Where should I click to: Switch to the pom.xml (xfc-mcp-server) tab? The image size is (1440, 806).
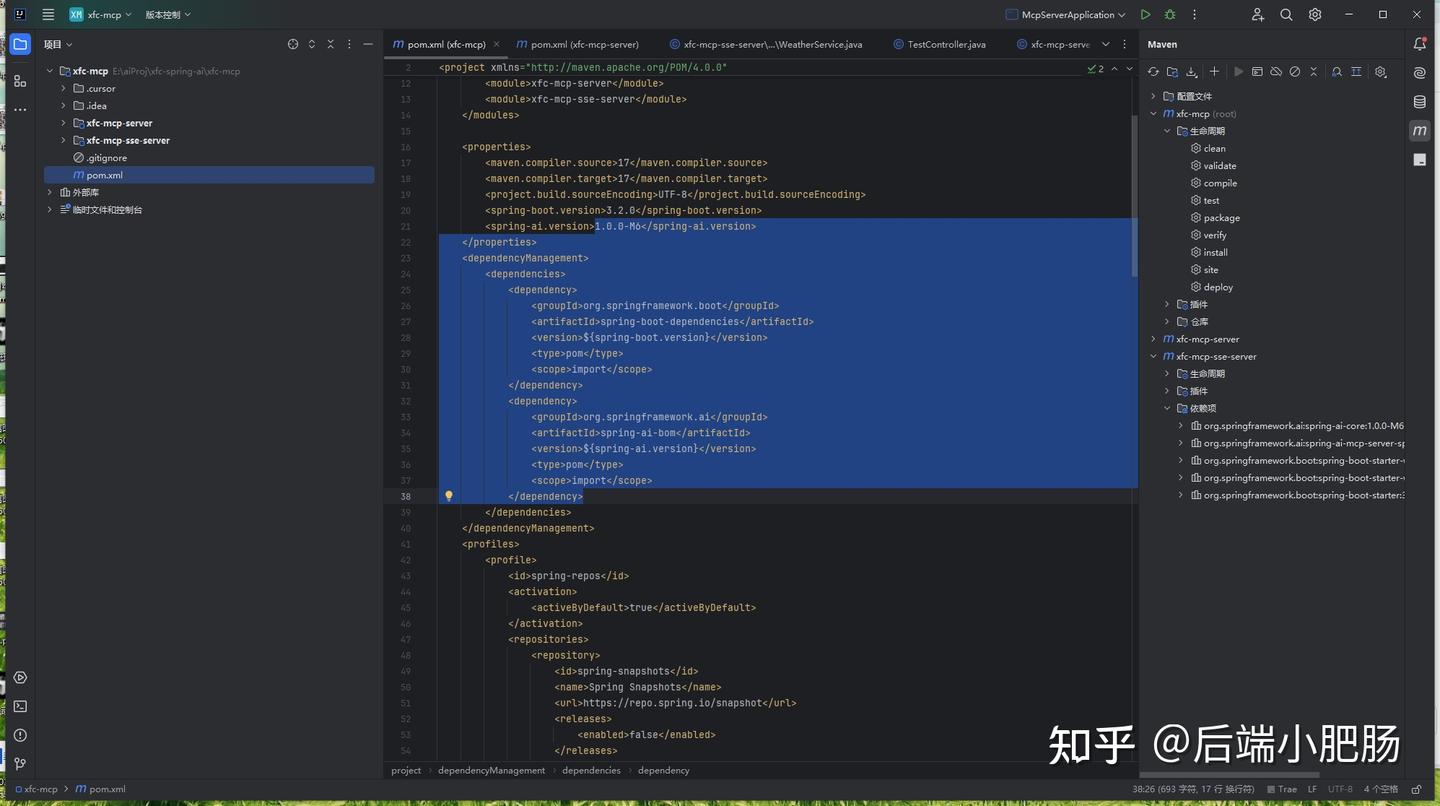point(578,44)
